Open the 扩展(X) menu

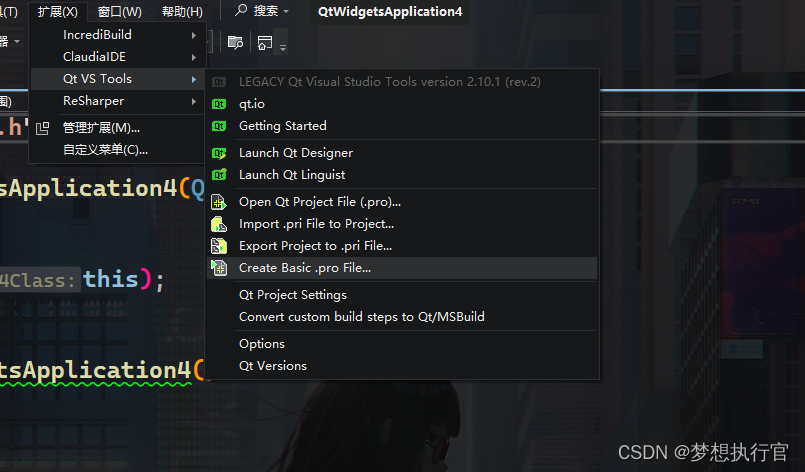[x=58, y=11]
